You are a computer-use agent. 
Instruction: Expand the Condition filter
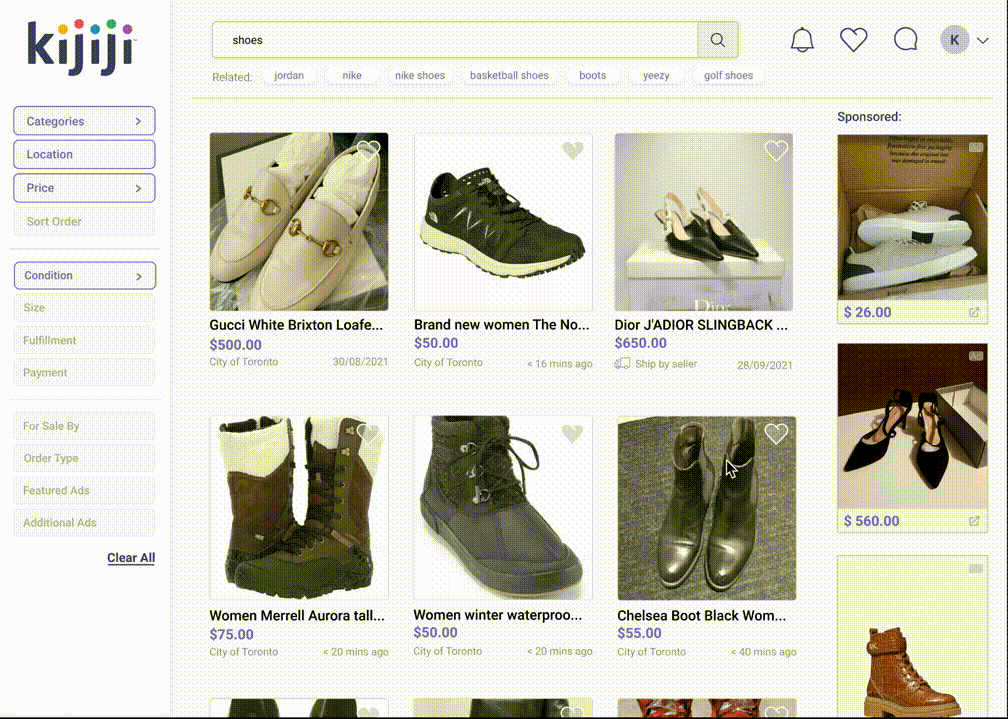(85, 275)
